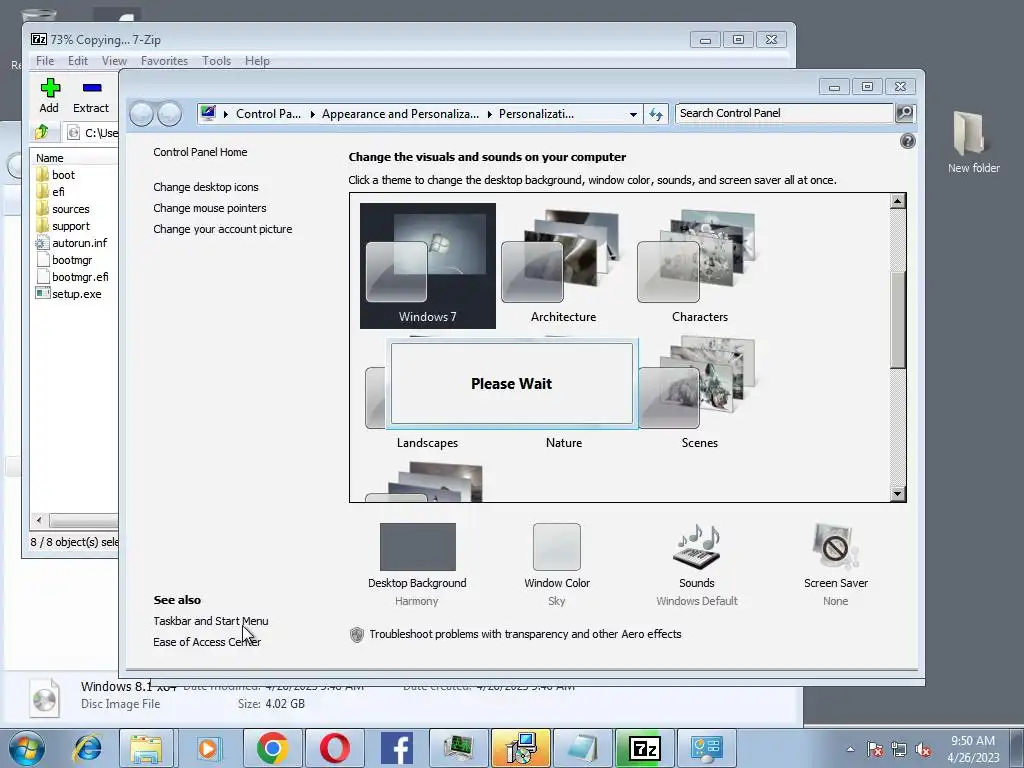The width and height of the screenshot is (1024, 768).
Task: Click the up-folder icon in 7-Zip
Action: (42, 132)
